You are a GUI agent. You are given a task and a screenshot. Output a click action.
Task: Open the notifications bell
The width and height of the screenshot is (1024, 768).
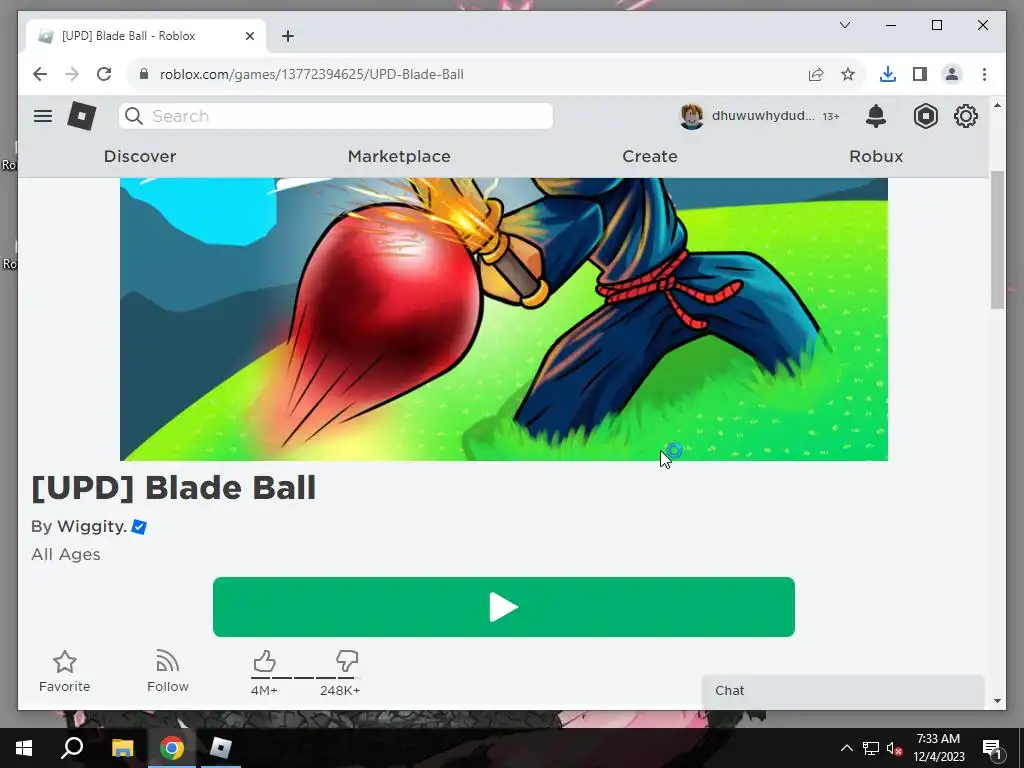876,116
